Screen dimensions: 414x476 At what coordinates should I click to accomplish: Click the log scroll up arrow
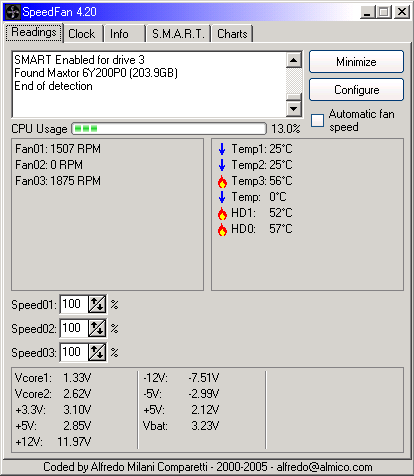pyautogui.click(x=294, y=60)
